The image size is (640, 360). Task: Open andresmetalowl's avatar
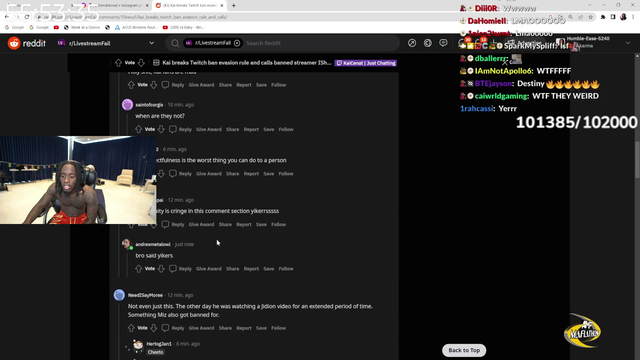coord(127,244)
